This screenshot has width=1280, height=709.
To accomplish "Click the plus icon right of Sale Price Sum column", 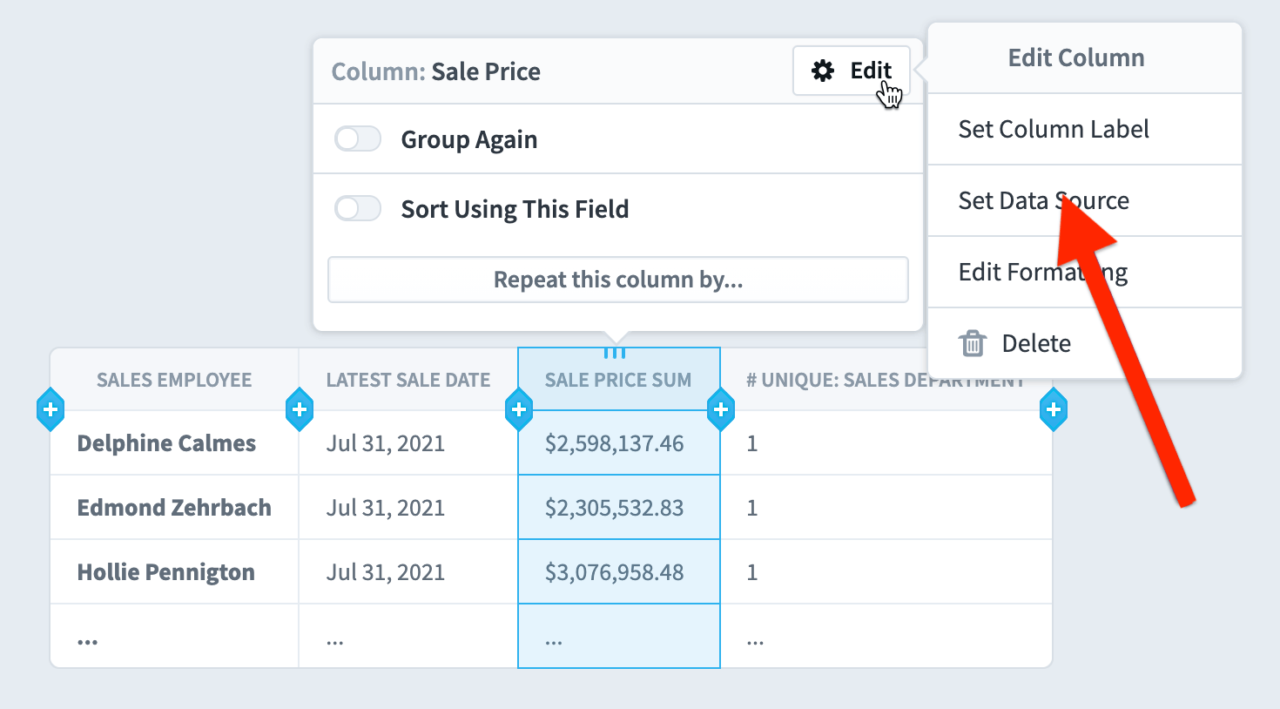I will point(720,409).
